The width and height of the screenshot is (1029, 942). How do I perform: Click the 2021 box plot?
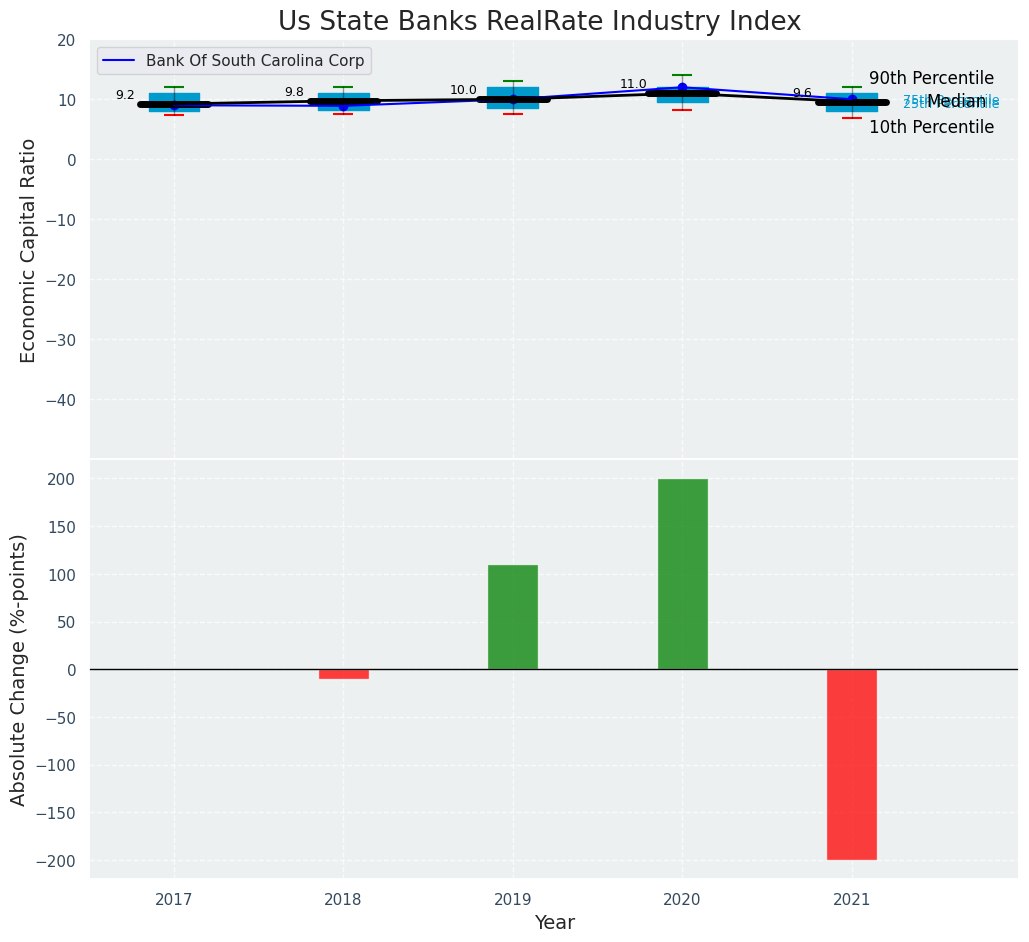point(851,102)
